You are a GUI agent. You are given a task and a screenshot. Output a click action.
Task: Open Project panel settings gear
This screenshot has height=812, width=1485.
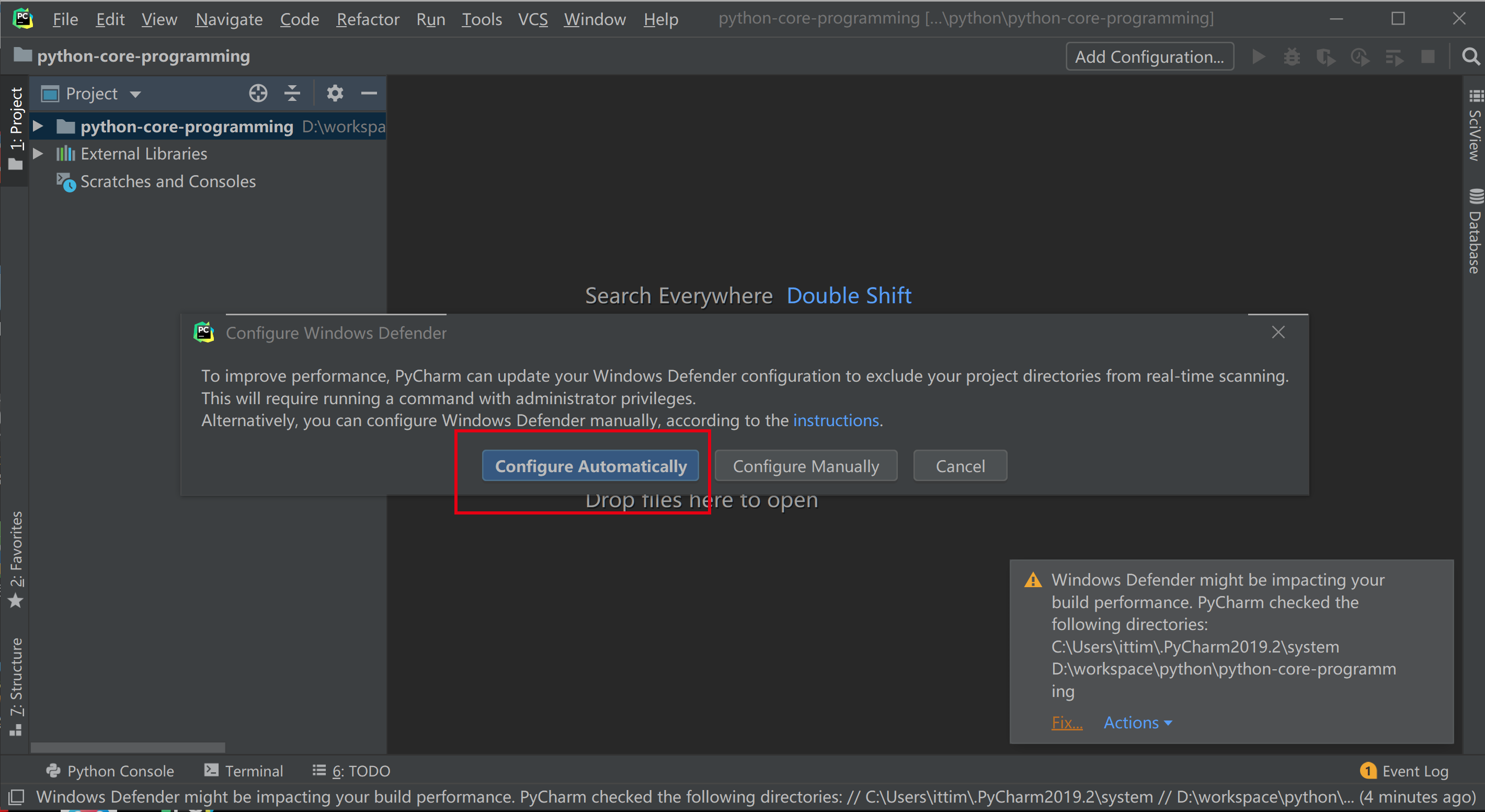point(335,93)
